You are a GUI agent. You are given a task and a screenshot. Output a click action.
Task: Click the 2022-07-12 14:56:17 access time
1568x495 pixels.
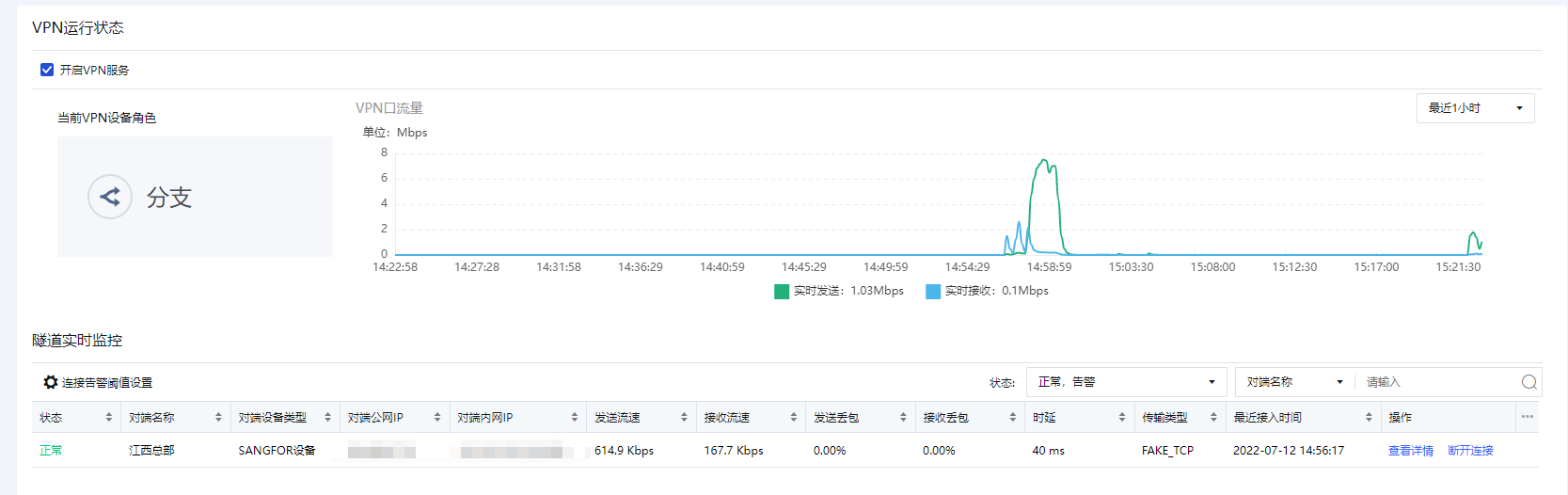click(1289, 451)
